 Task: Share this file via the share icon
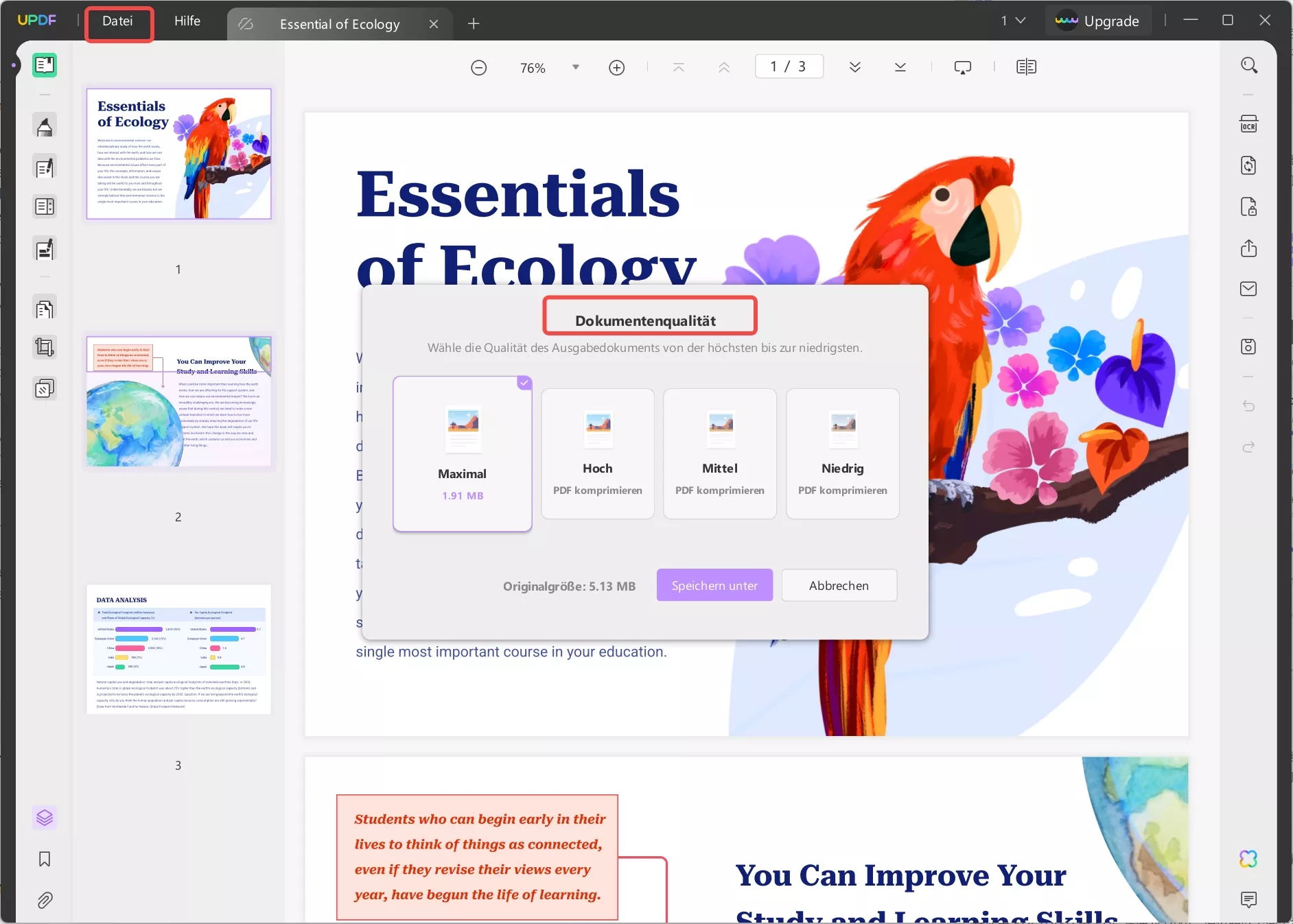coord(1249,248)
